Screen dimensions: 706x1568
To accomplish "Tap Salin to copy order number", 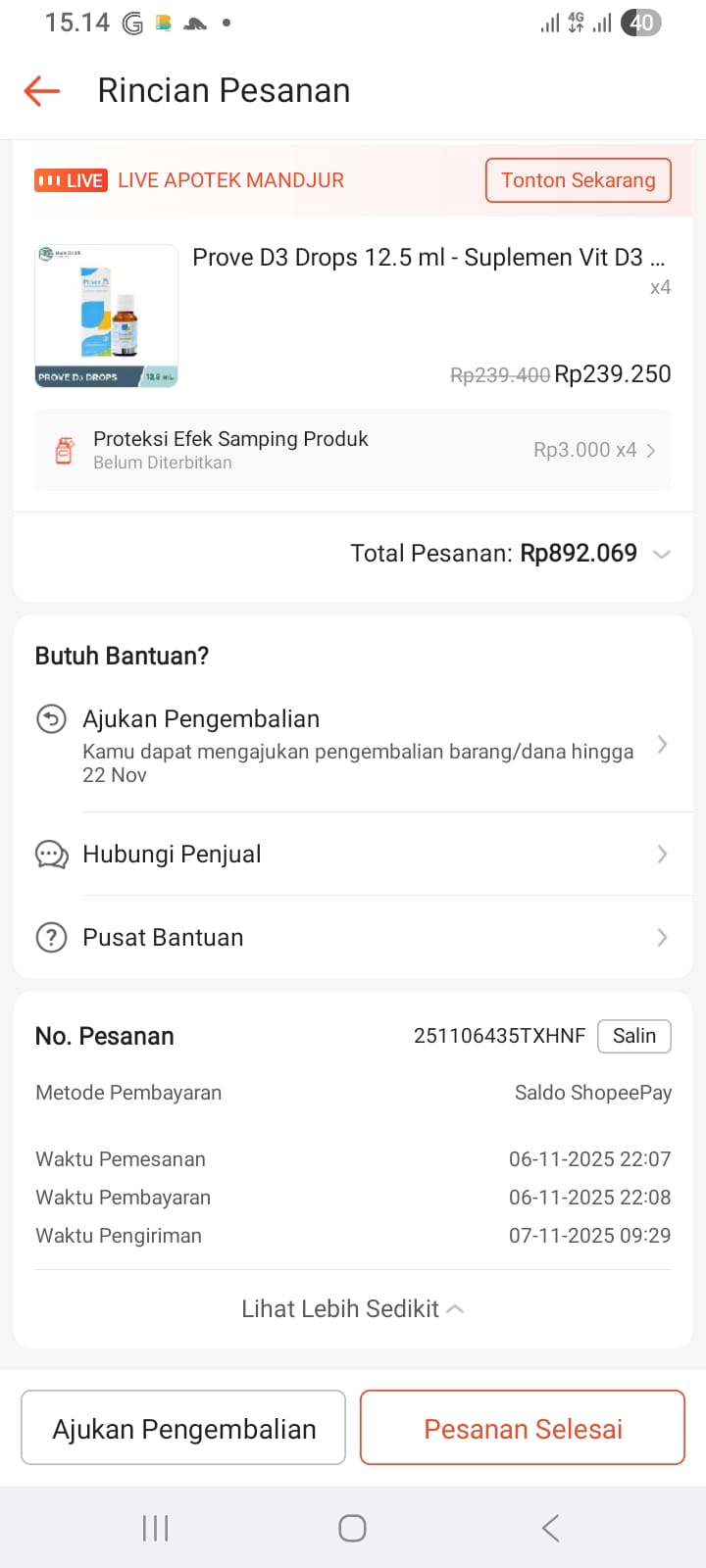I will click(634, 1036).
